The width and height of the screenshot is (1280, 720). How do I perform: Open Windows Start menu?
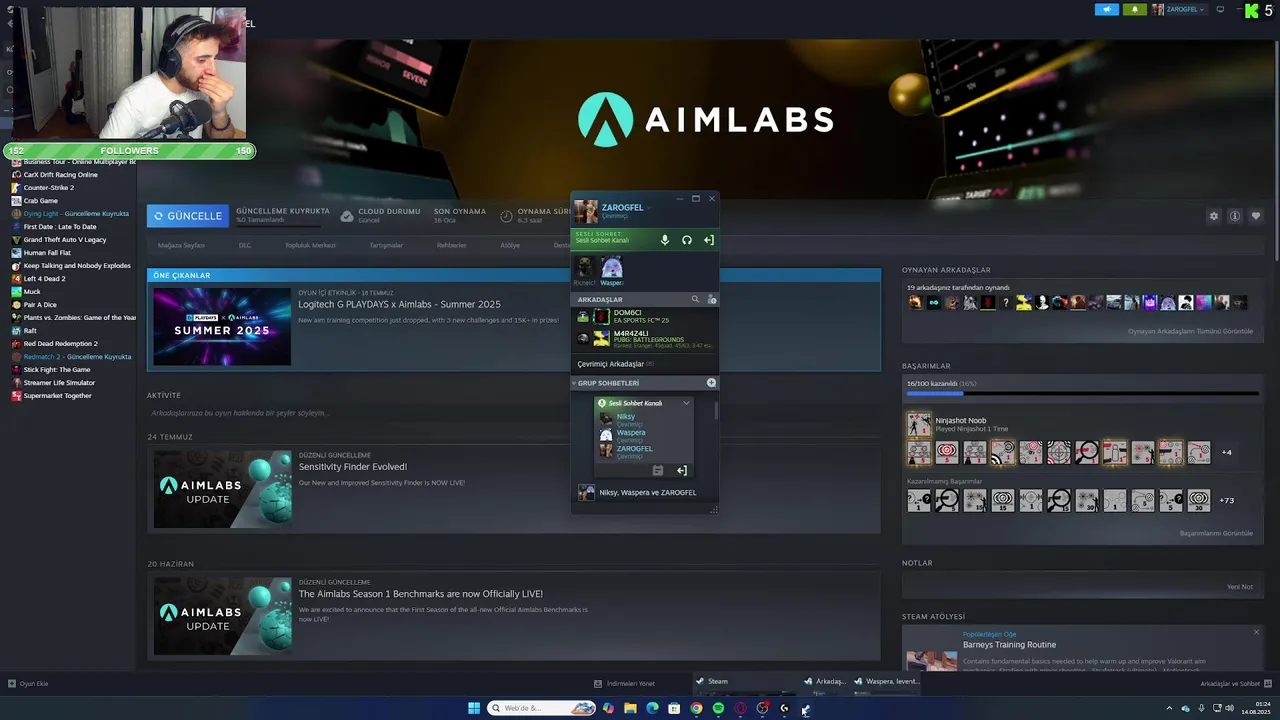pyautogui.click(x=474, y=708)
